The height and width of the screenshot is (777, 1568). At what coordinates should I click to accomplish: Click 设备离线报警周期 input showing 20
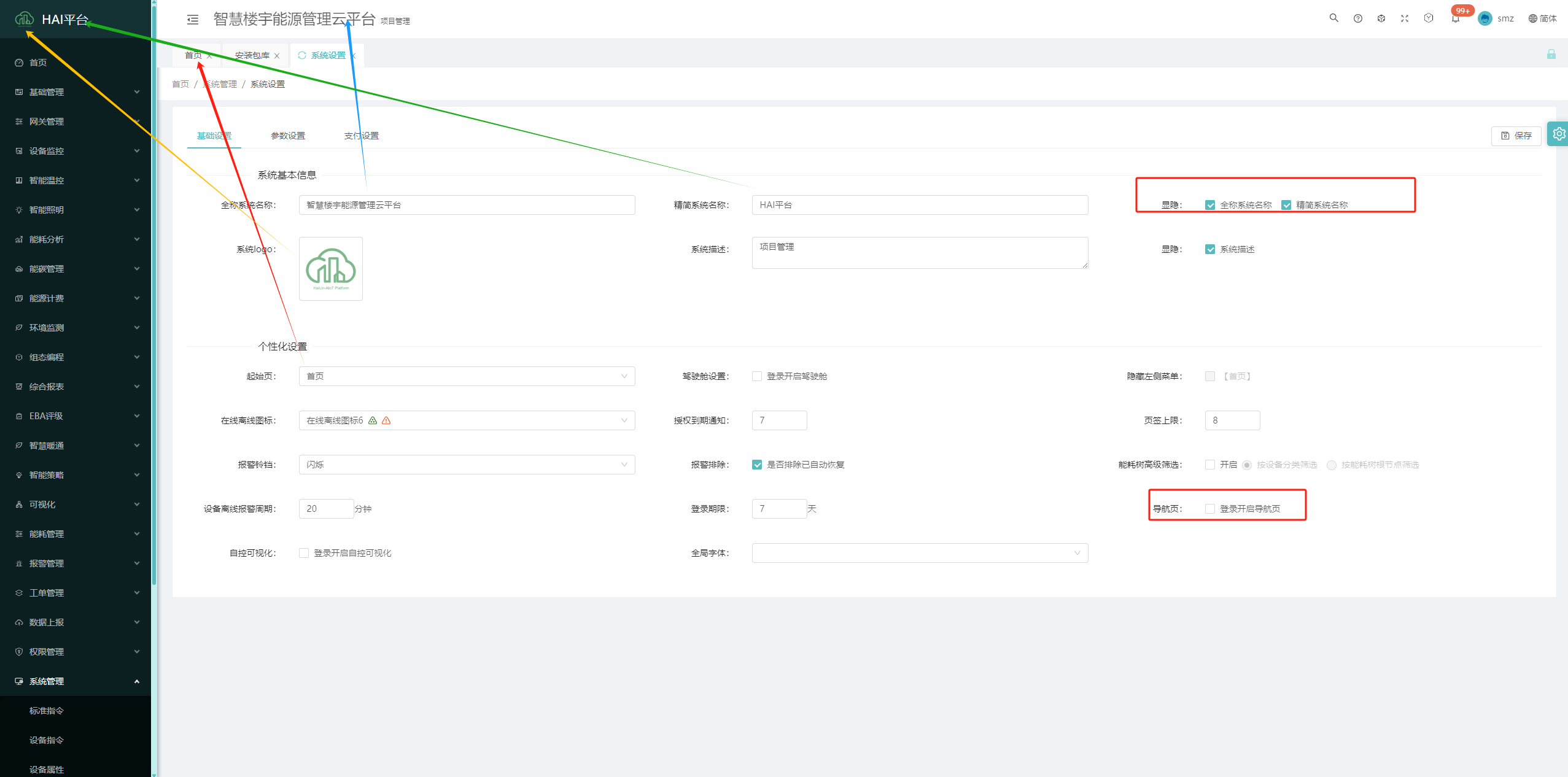(327, 509)
